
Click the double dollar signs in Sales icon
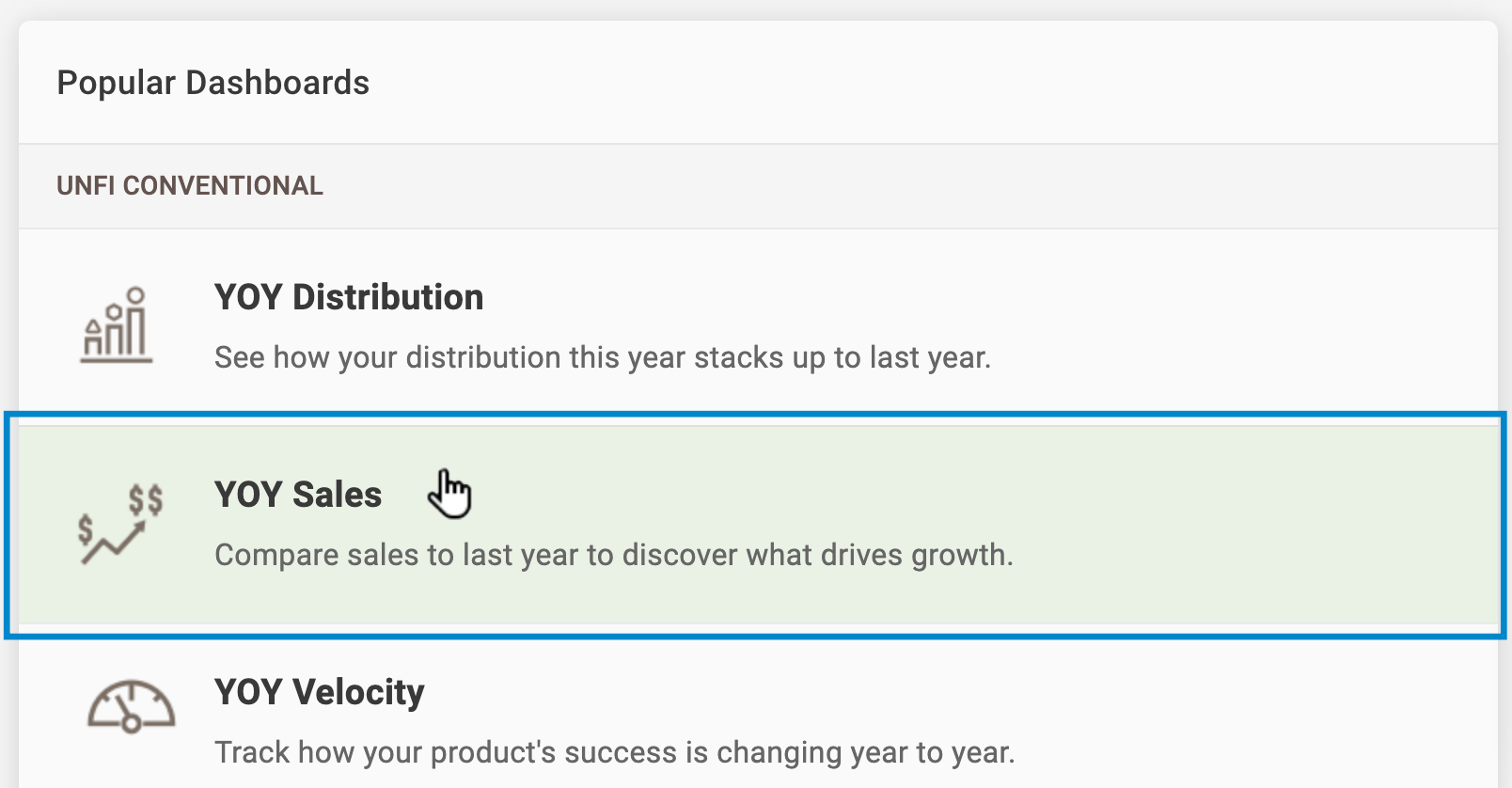coord(146,499)
